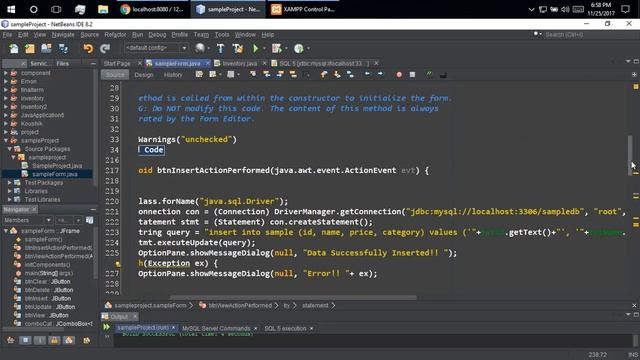Screen dimensions: 640x360
Task: Click the collapsed Code fold on line 34
Action: (x=151, y=150)
